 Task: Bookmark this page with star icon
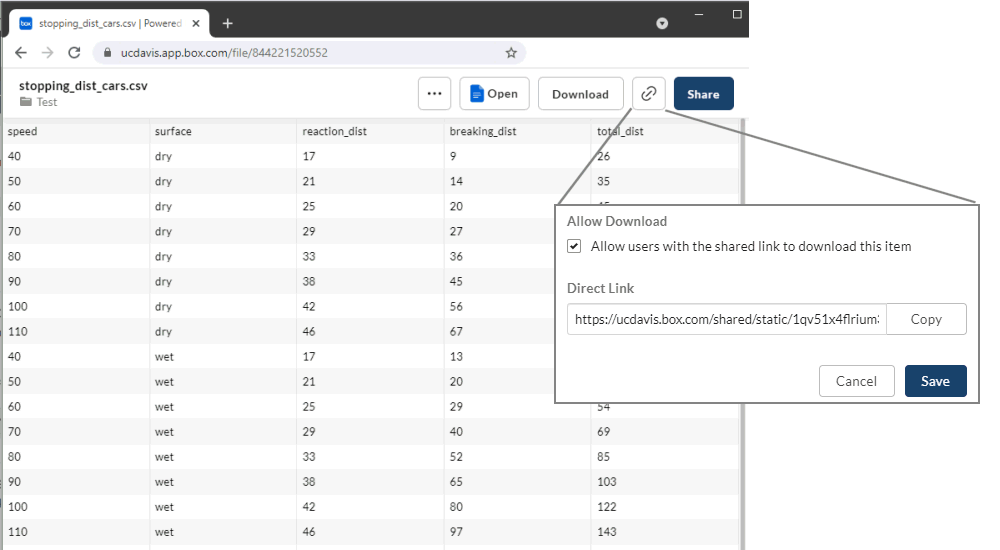point(511,52)
